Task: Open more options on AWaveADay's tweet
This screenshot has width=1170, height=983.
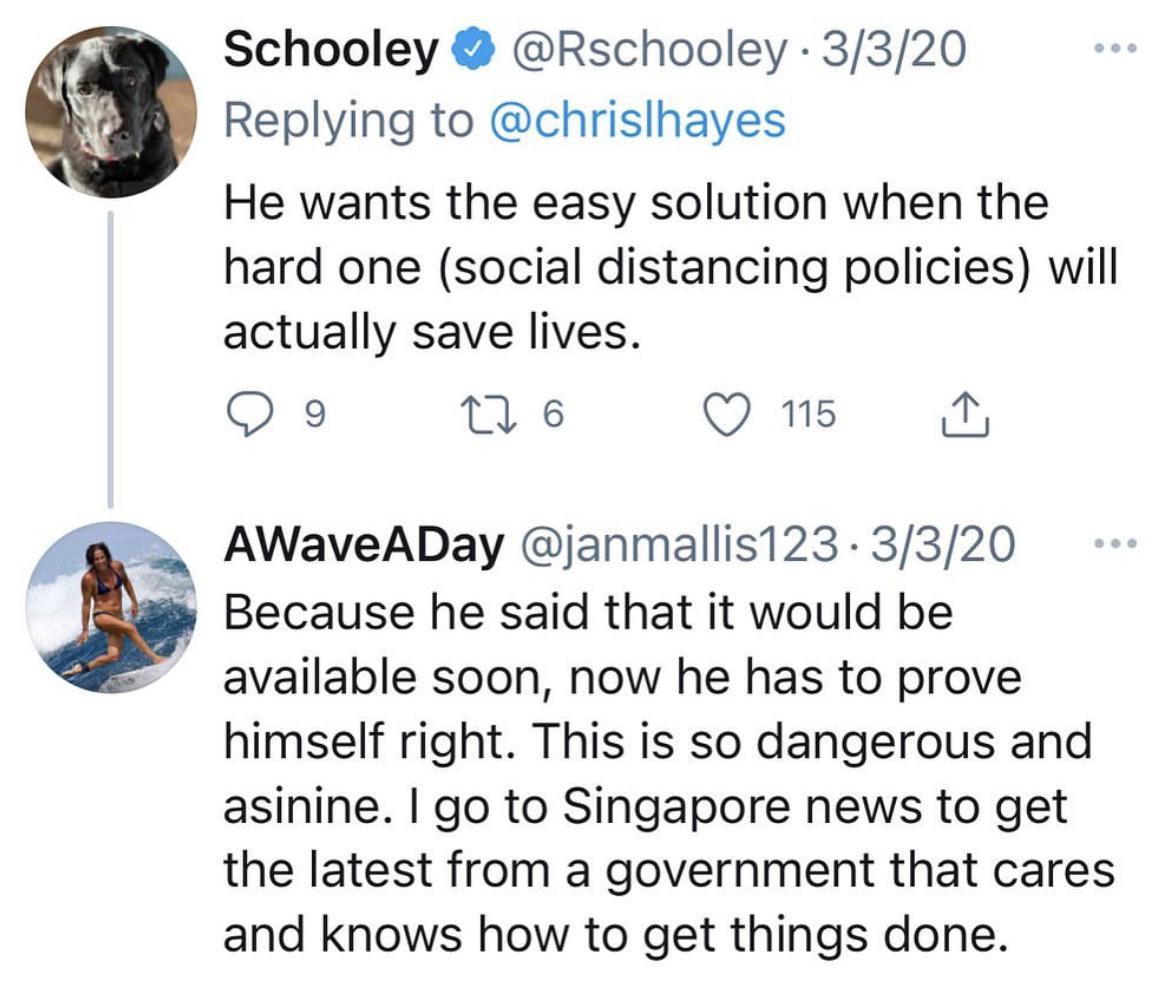Action: click(1115, 543)
